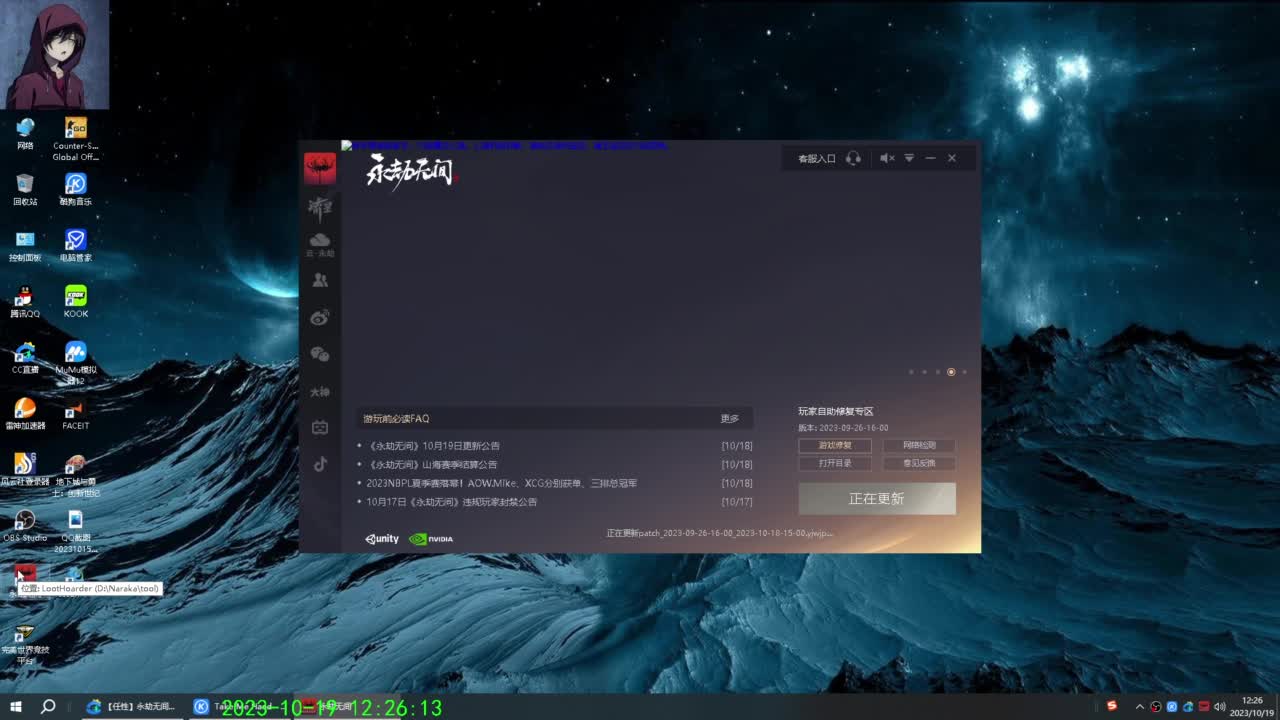Viewport: 1280px width, 720px height.
Task: Open the tray volume speaker icon
Action: [x=1220, y=706]
